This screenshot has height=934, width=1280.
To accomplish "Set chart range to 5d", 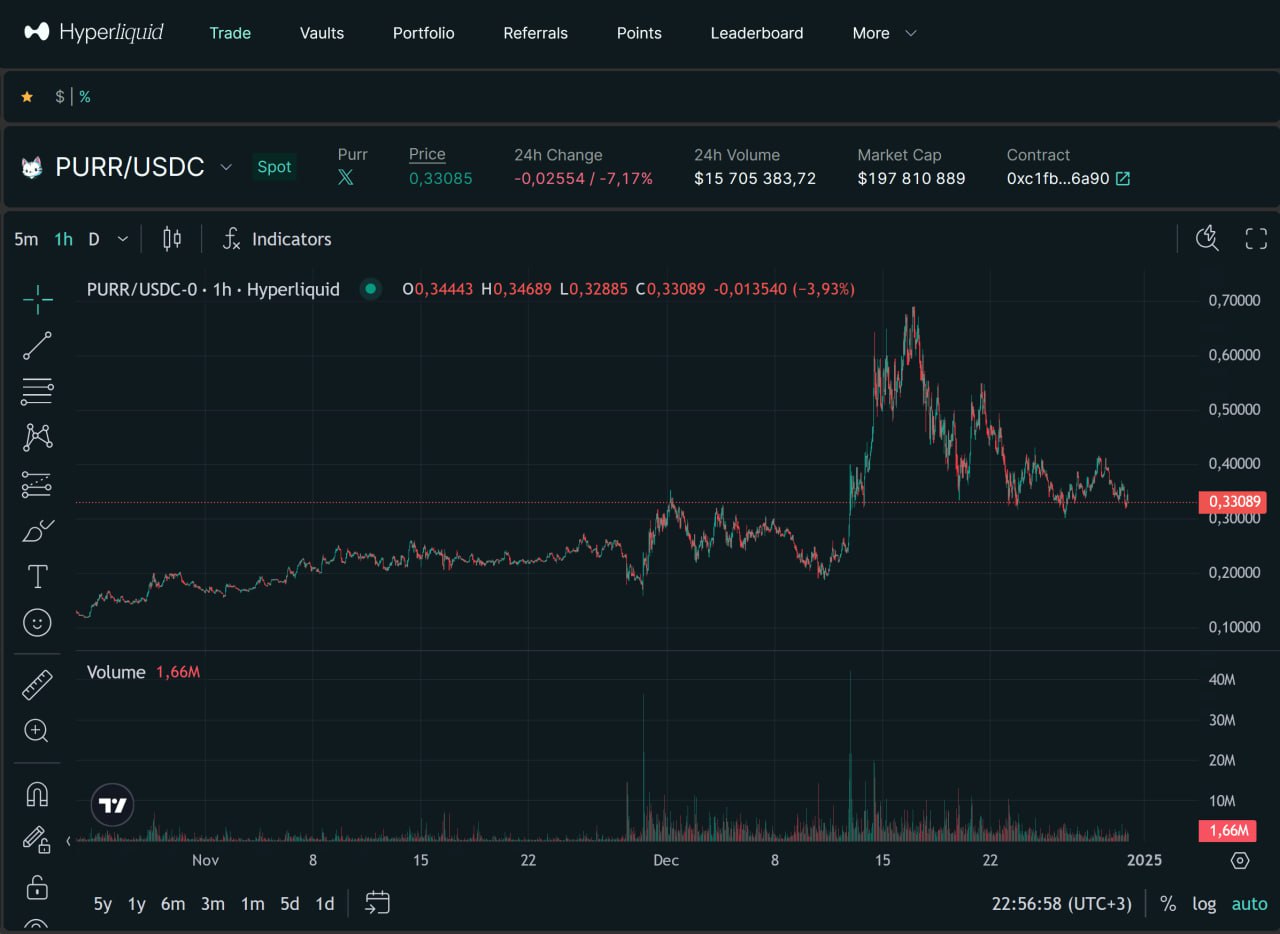I will click(x=290, y=904).
